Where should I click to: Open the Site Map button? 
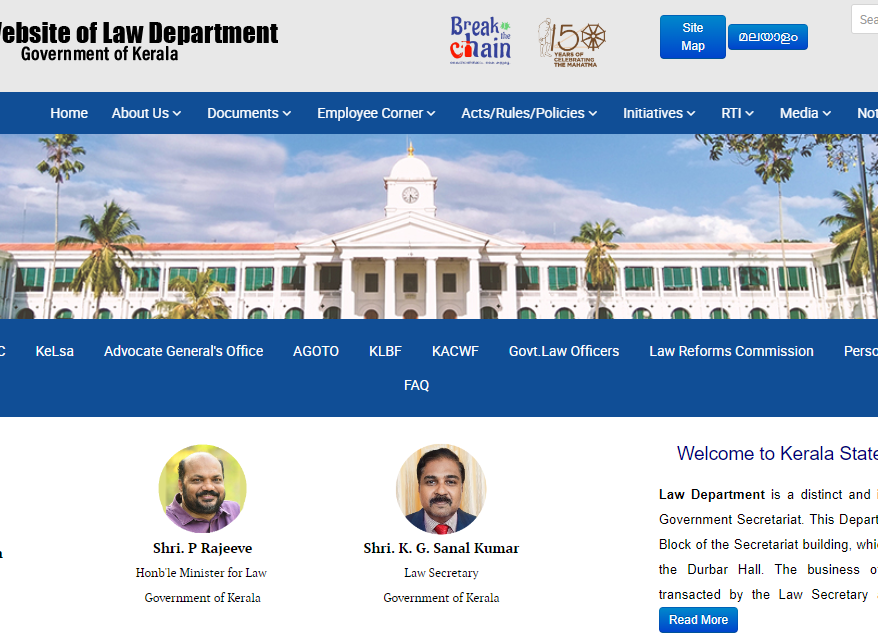coord(692,37)
